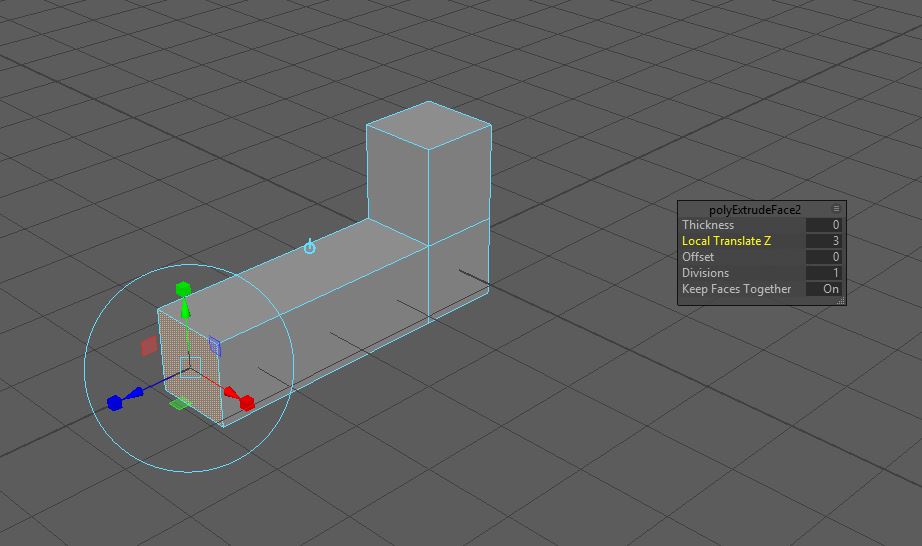This screenshot has height=546, width=922.
Task: Click the Offset value field
Action: (x=824, y=257)
